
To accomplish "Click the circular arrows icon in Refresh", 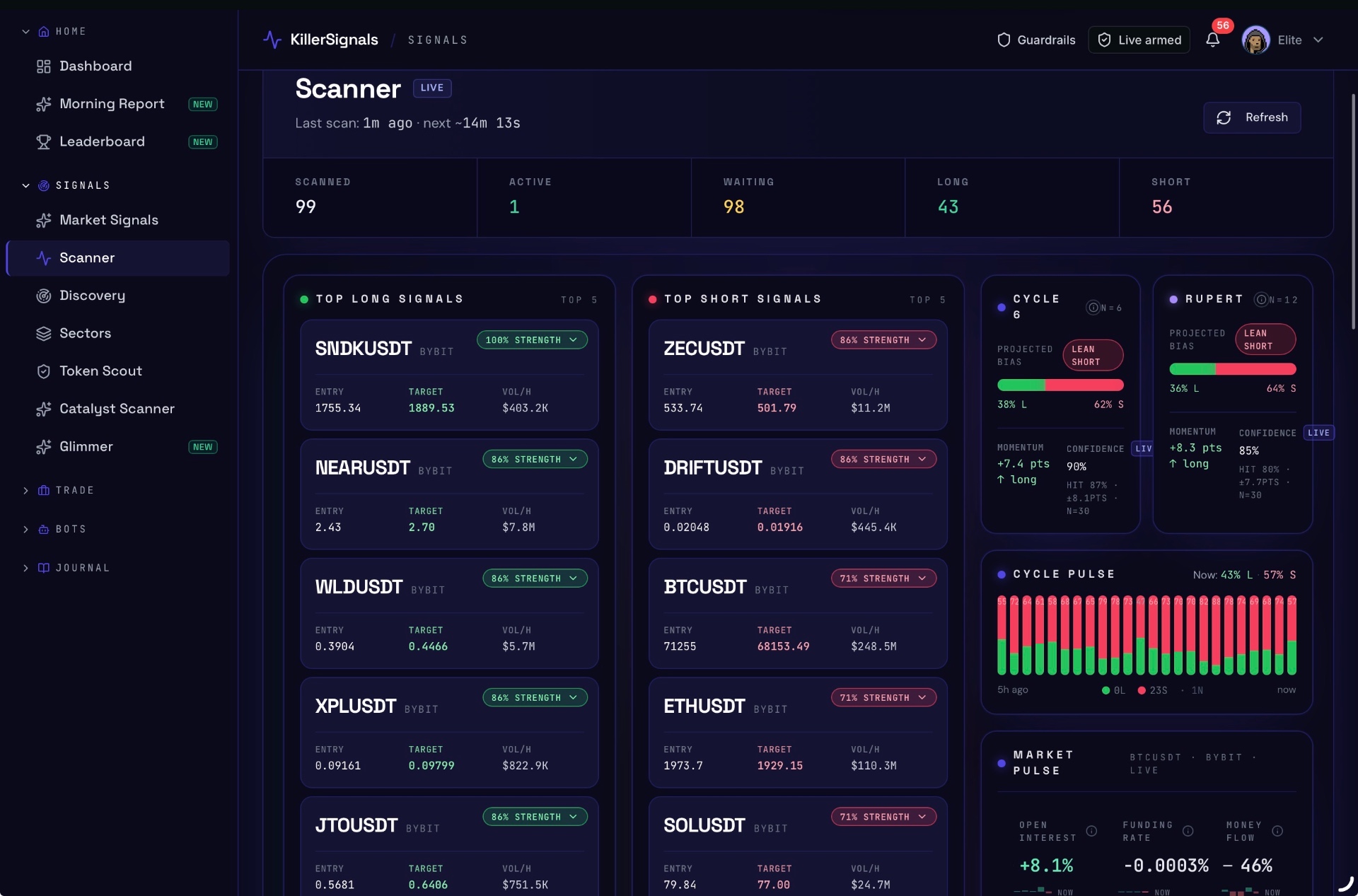I will (1224, 117).
